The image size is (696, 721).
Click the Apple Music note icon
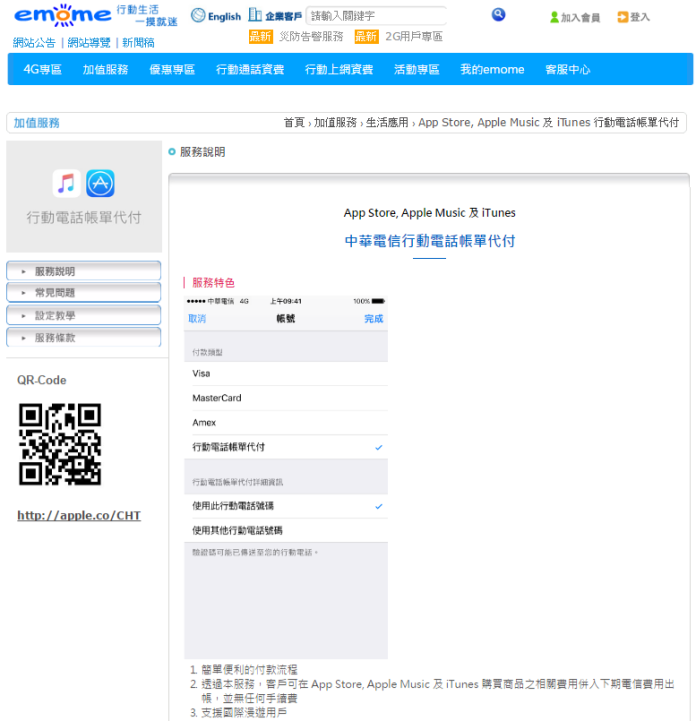67,183
